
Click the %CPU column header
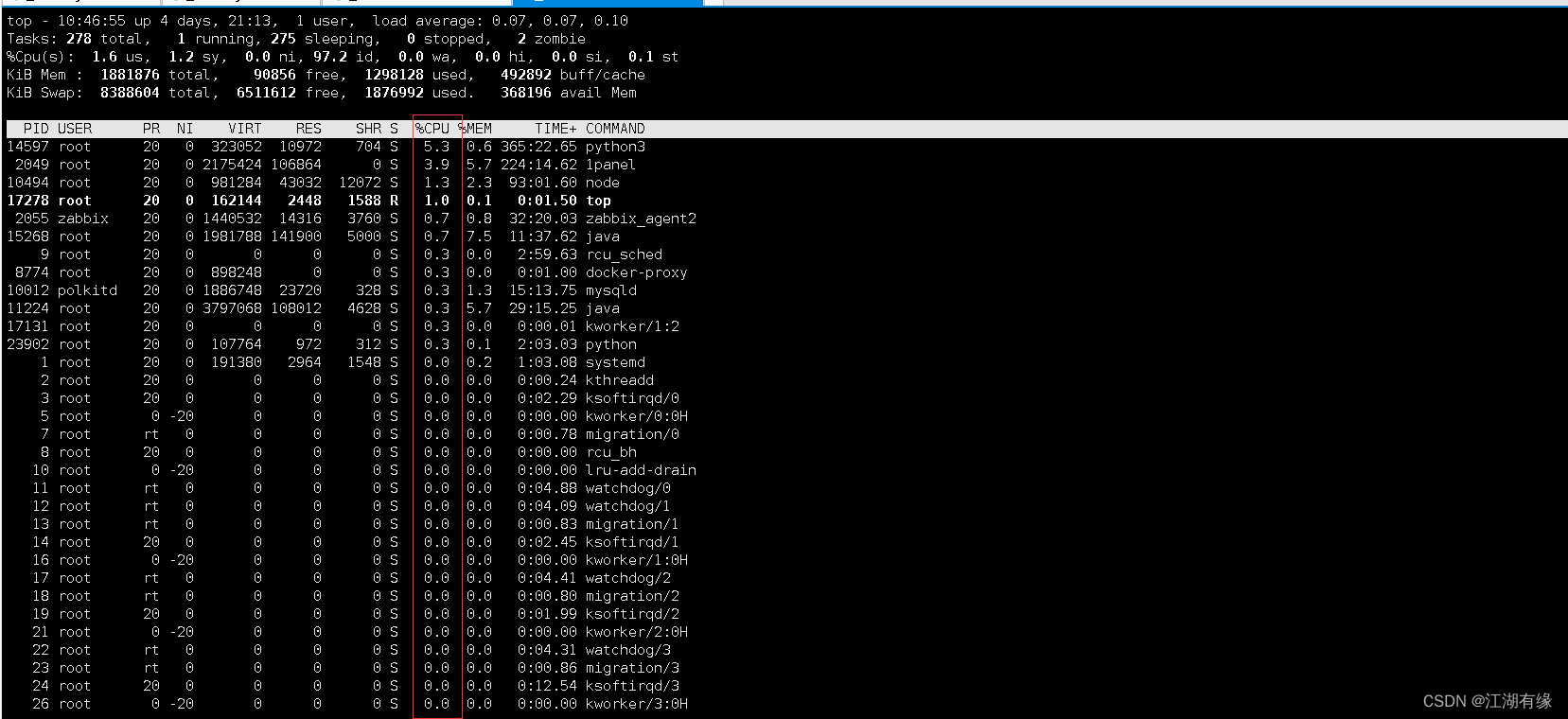point(432,129)
